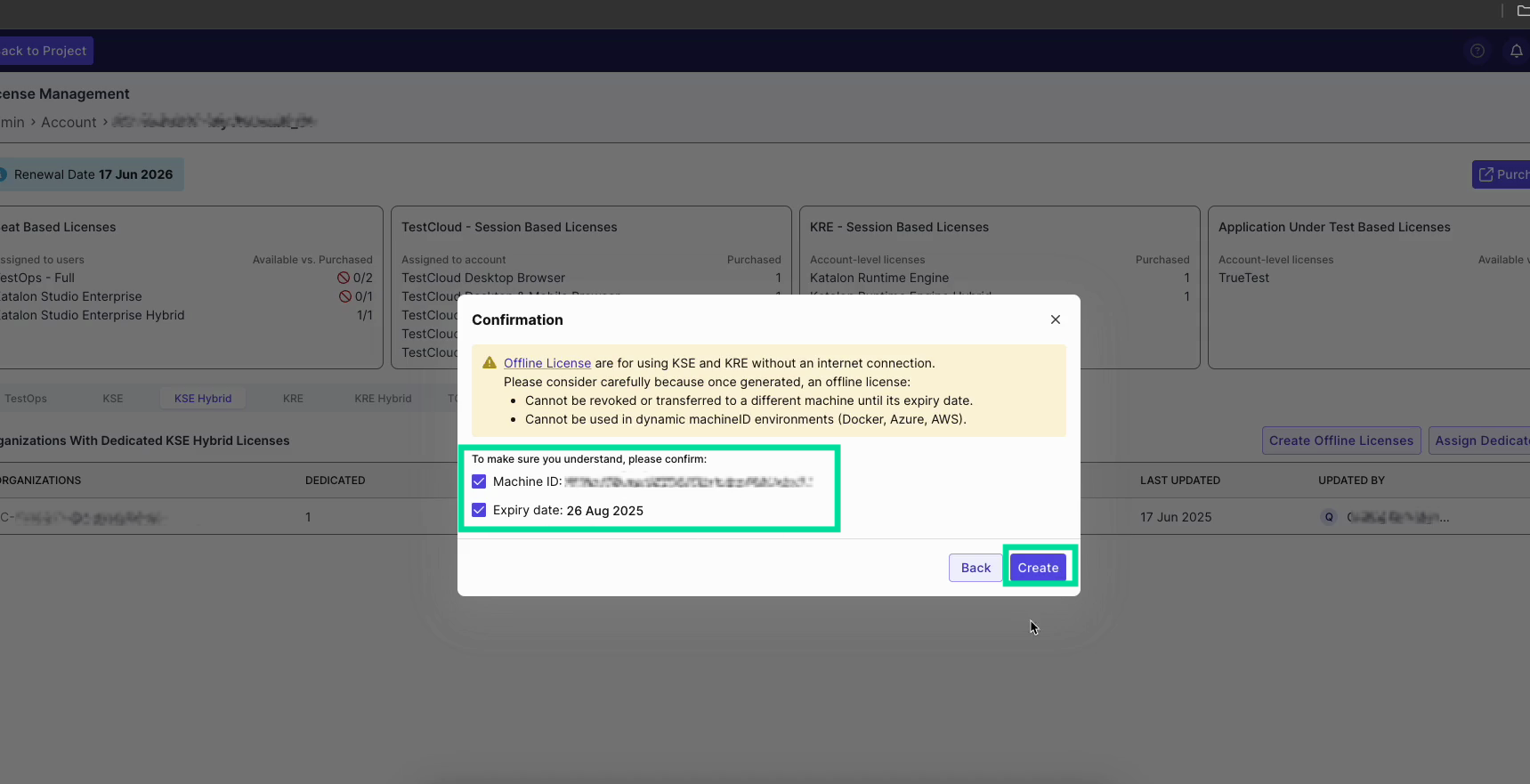The height and width of the screenshot is (784, 1530).
Task: Click the Create Offline Licenses button
Action: click(1341, 440)
